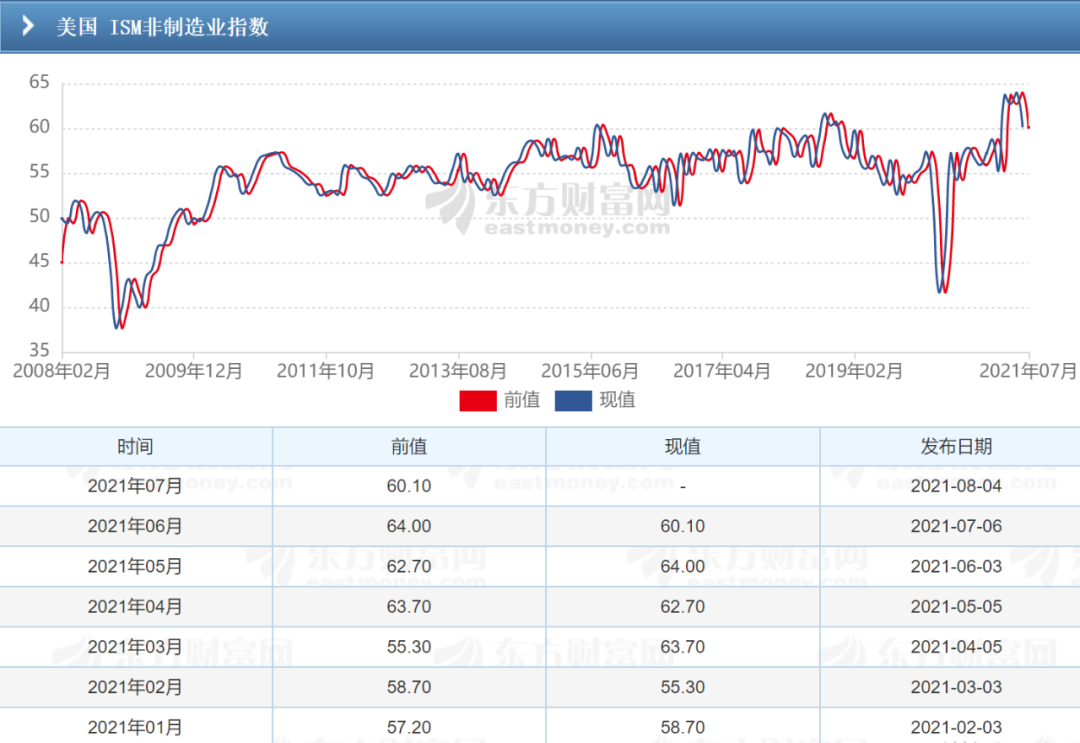Click the release date 2021-02-03
The width and height of the screenshot is (1080, 743).
point(956,727)
